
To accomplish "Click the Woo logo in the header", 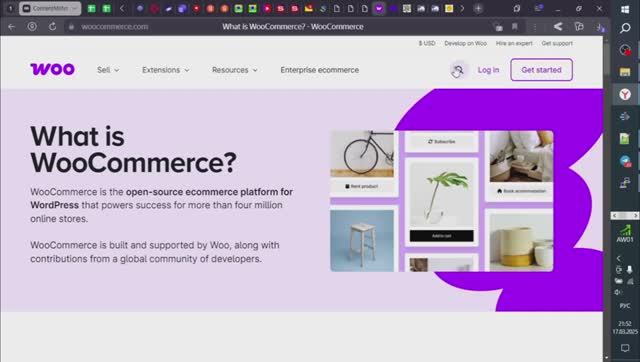I will click(52, 69).
